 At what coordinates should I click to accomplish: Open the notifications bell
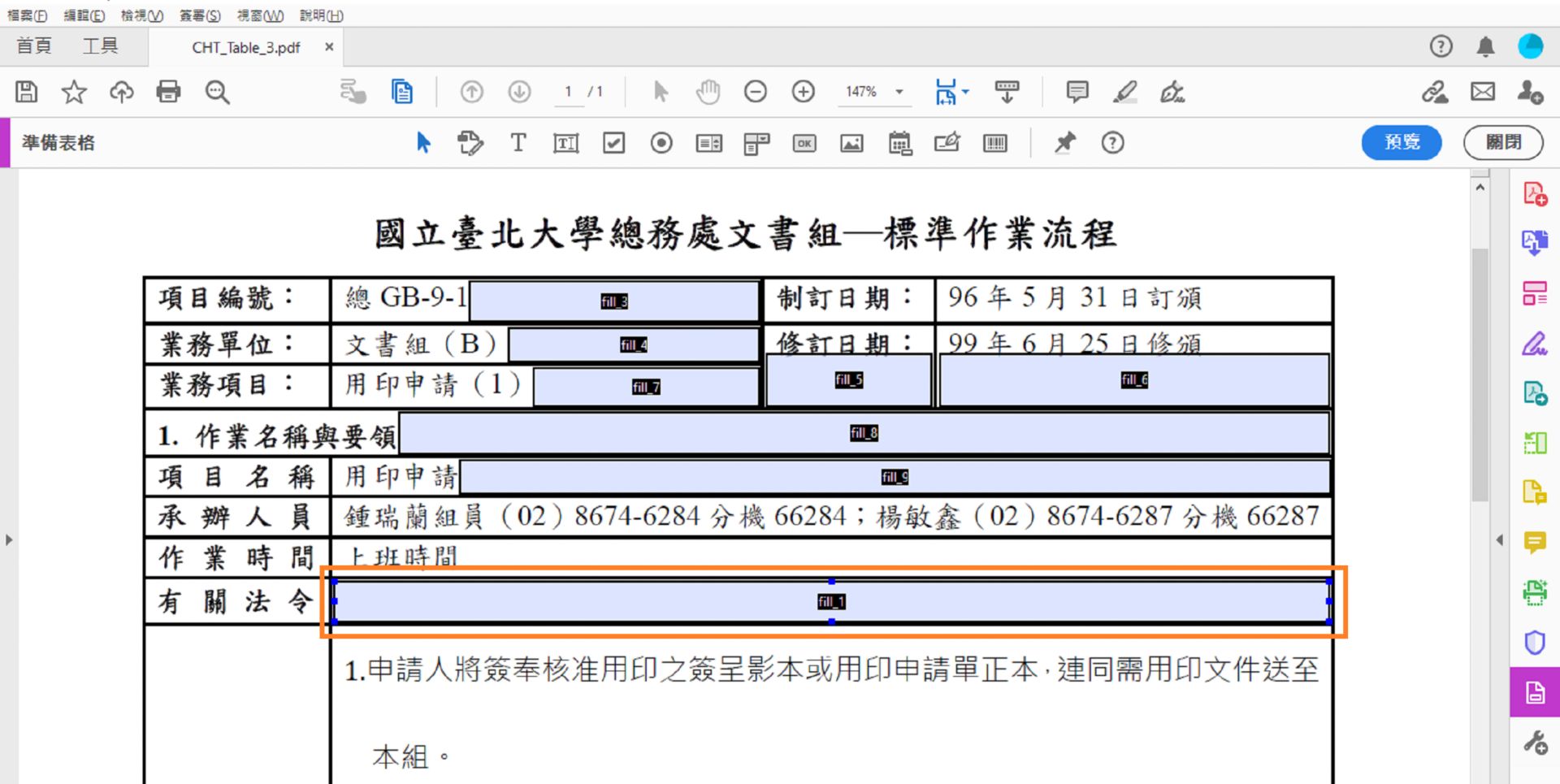[1486, 46]
